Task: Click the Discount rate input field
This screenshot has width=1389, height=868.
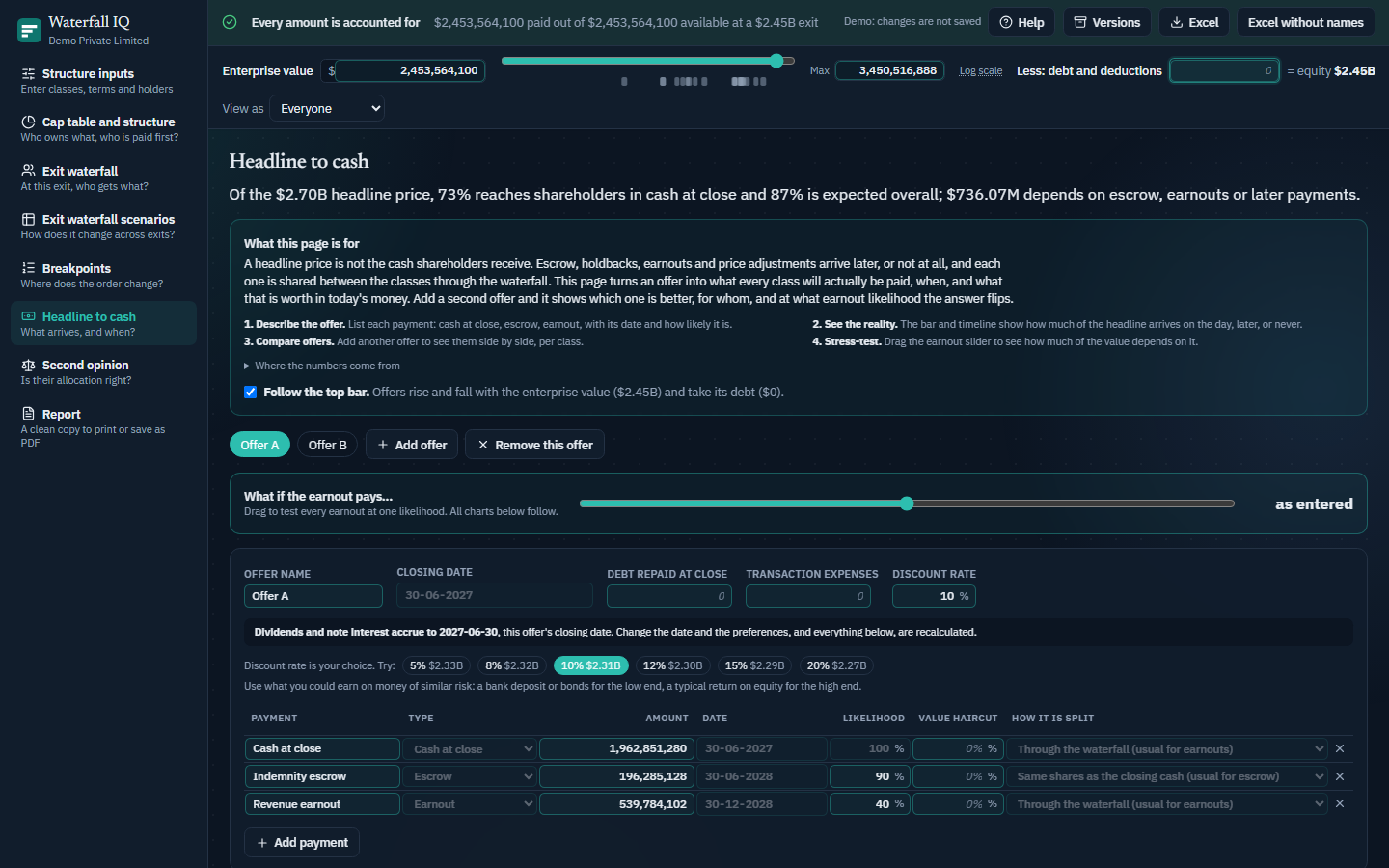Action: point(934,596)
